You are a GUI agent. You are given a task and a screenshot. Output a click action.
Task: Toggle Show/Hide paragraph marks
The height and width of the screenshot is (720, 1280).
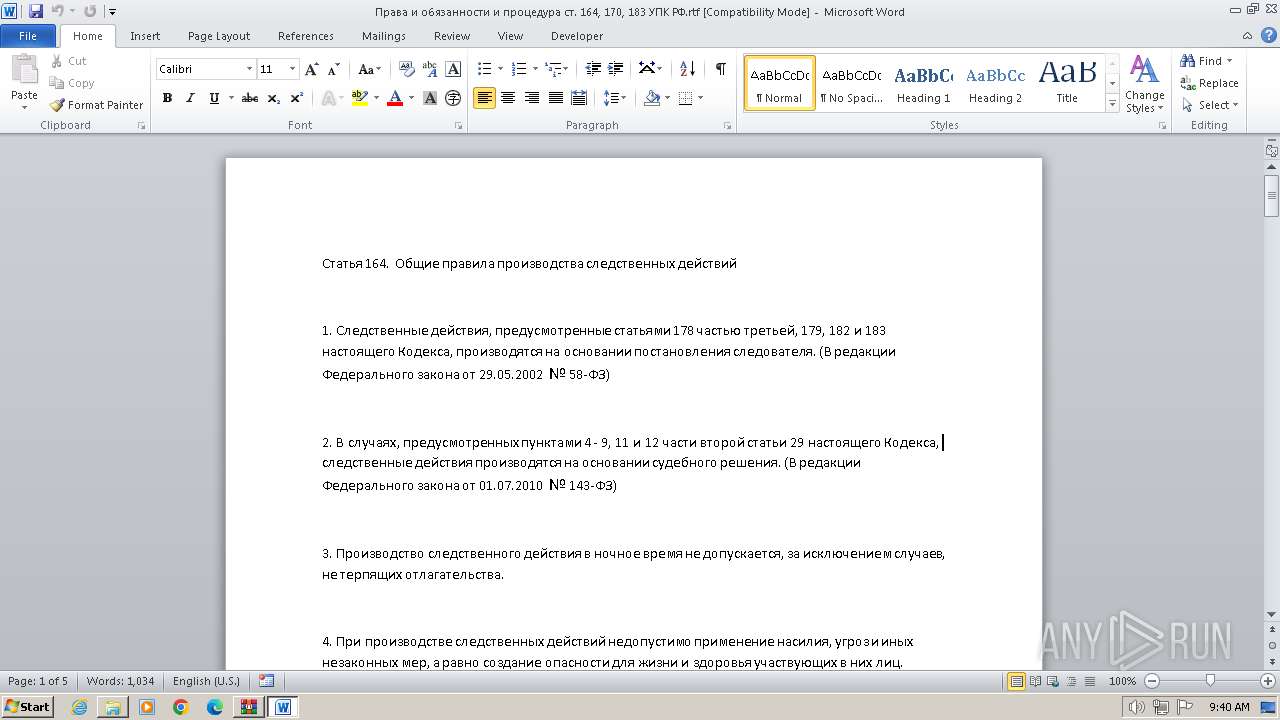tap(720, 69)
